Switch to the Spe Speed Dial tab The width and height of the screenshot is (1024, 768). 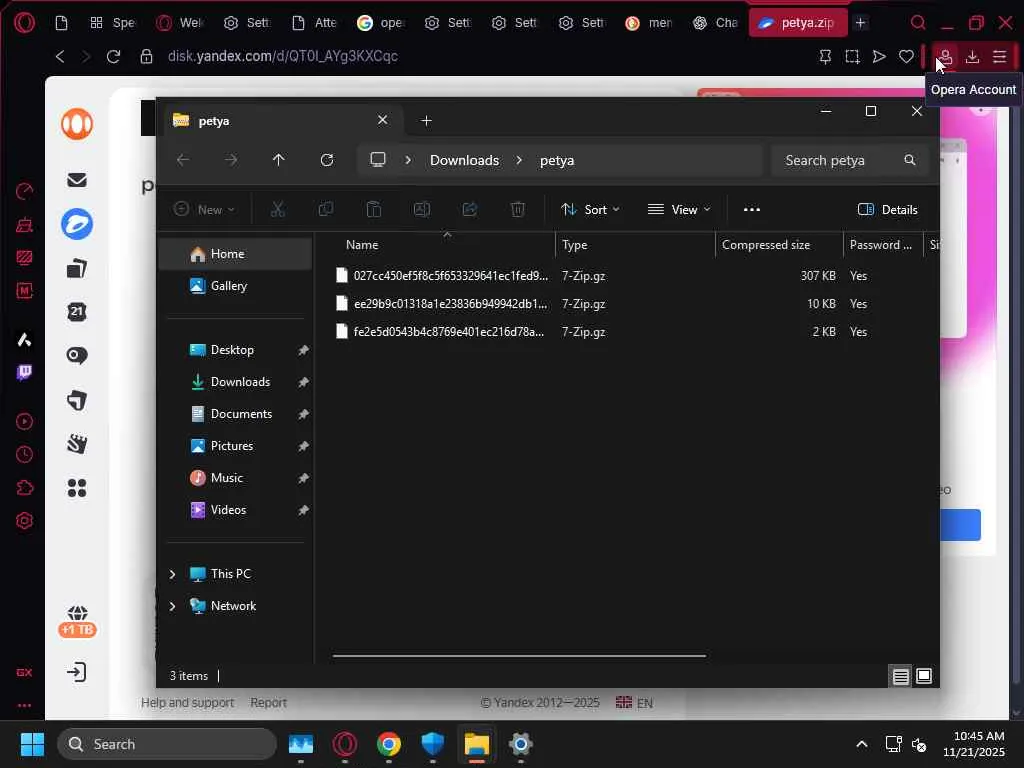pyautogui.click(x=113, y=23)
